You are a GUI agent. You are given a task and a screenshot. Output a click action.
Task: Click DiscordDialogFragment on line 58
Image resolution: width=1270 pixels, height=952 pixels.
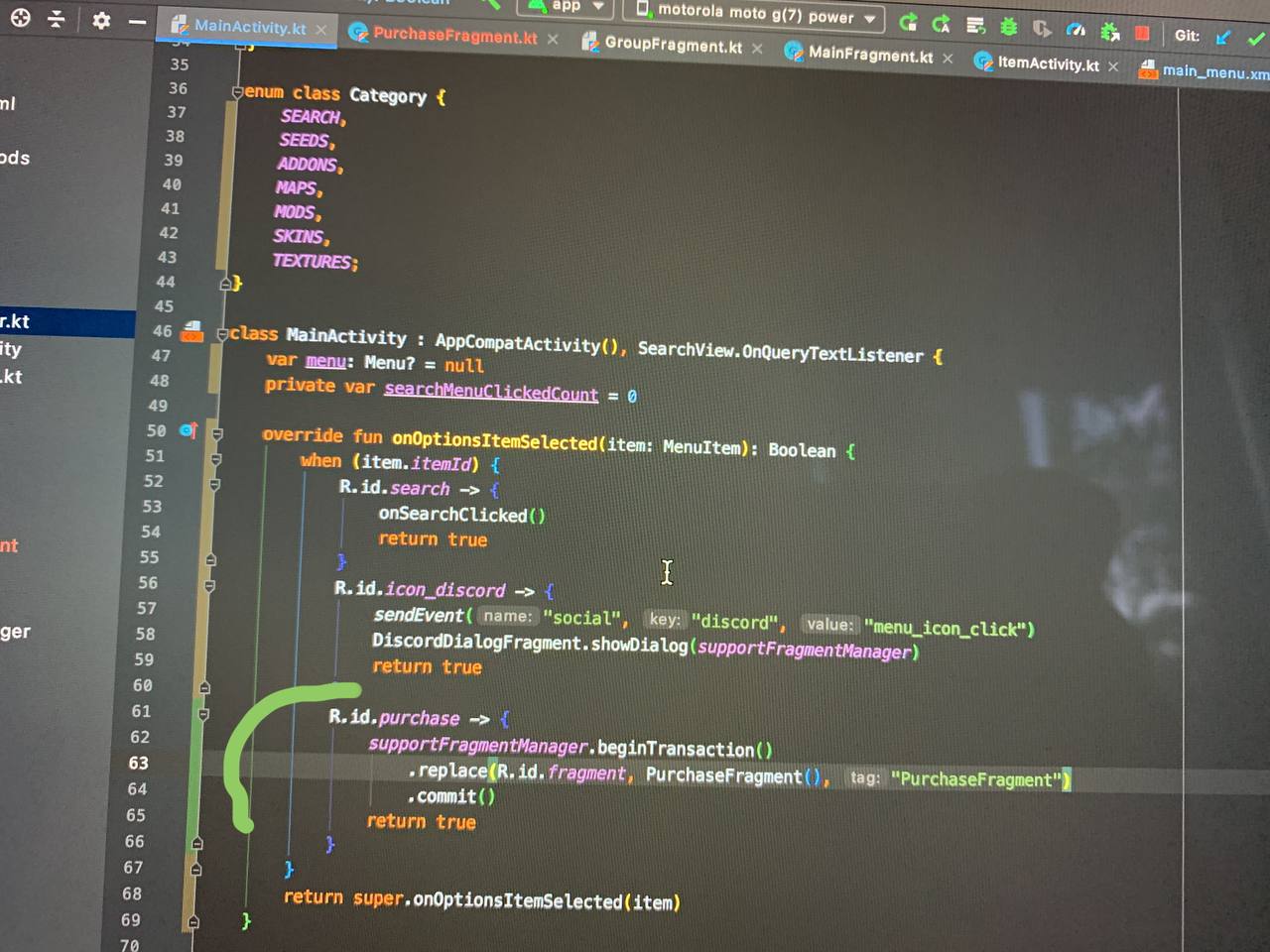(x=476, y=642)
